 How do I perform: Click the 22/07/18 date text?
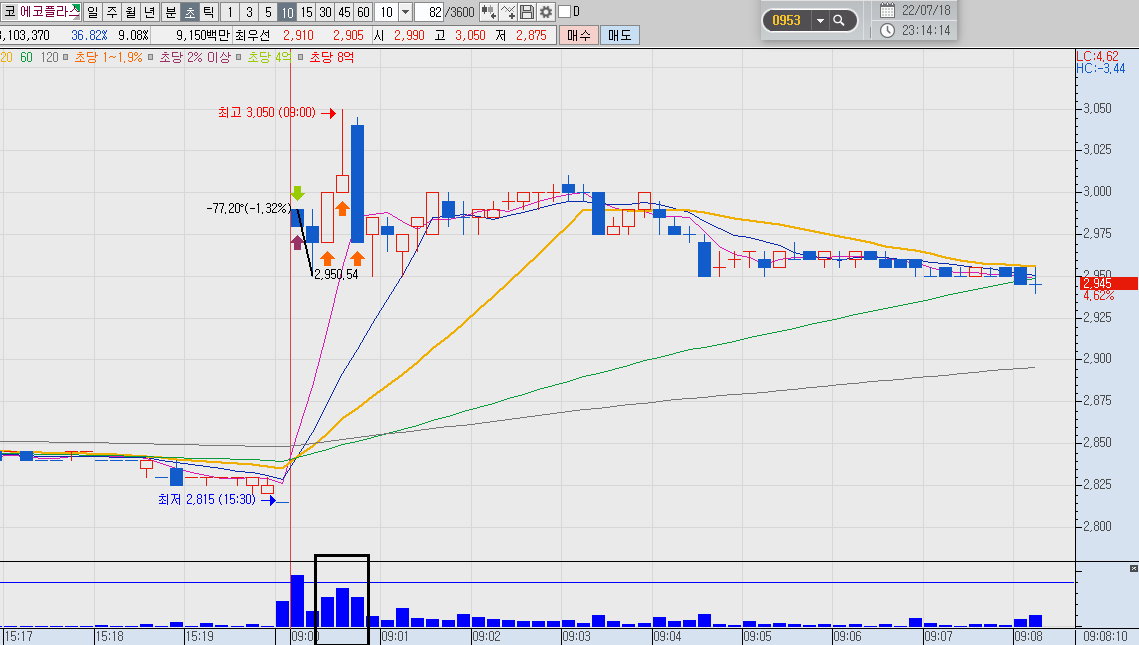tap(926, 10)
